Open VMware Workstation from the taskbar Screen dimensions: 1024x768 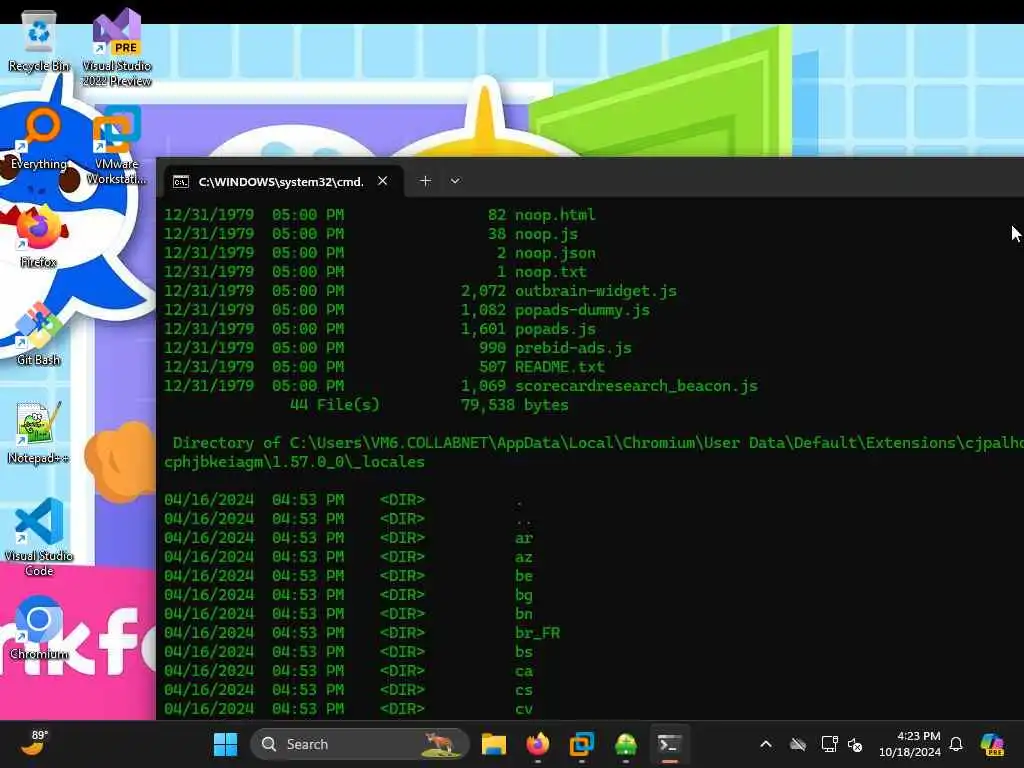tap(581, 744)
